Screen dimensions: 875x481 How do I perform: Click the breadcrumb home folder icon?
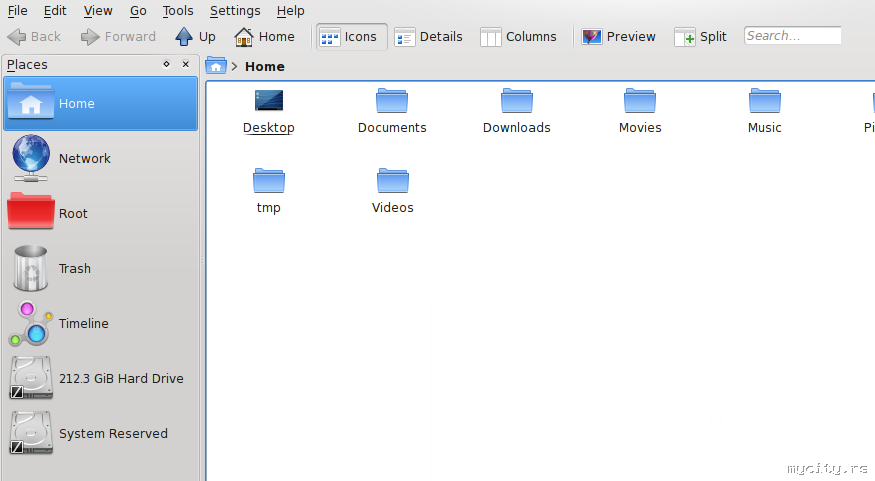[216, 66]
